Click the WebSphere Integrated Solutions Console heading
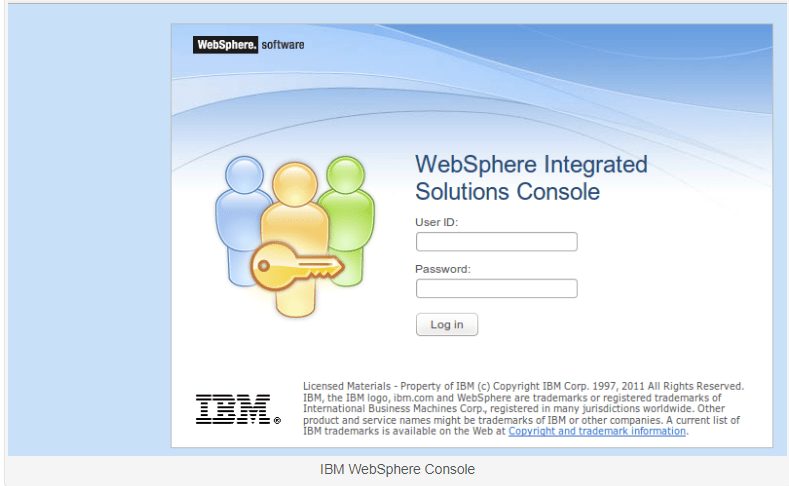Screen dimensions: 789x486 tap(531, 178)
